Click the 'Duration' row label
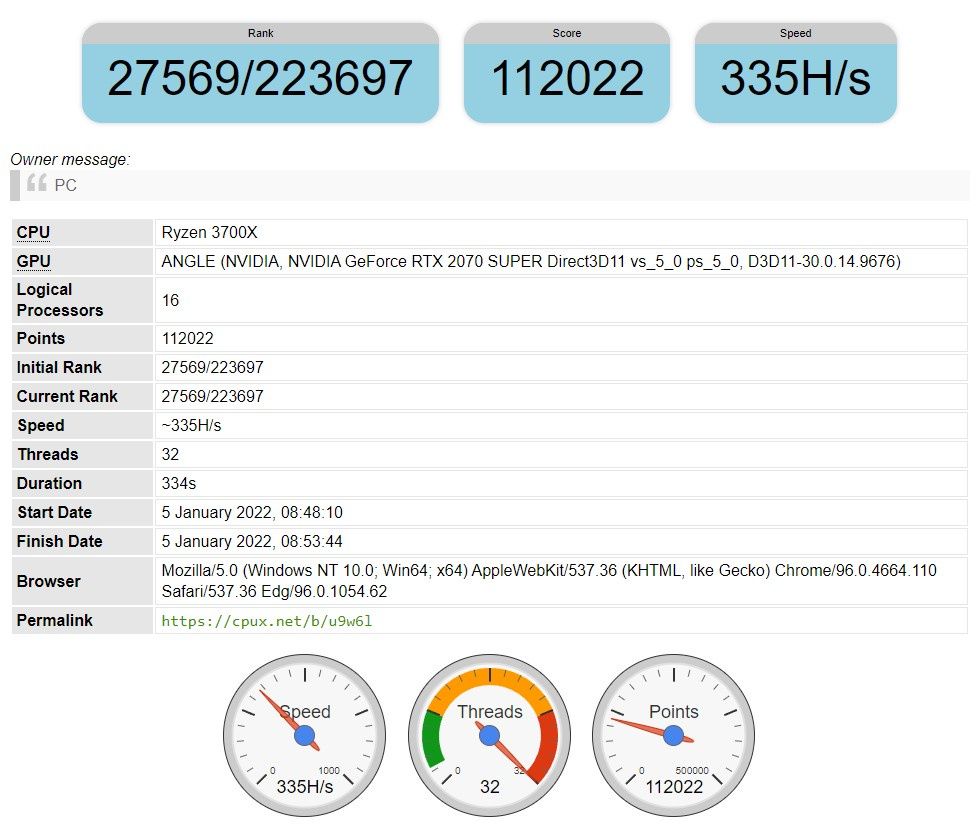Image resolution: width=978 pixels, height=825 pixels. point(49,483)
